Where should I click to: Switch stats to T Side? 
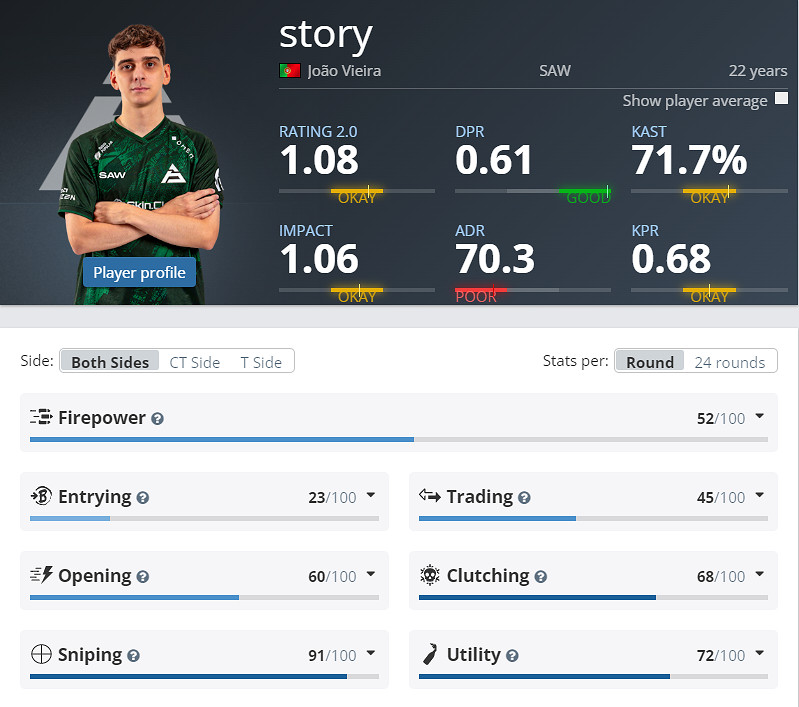click(x=260, y=362)
